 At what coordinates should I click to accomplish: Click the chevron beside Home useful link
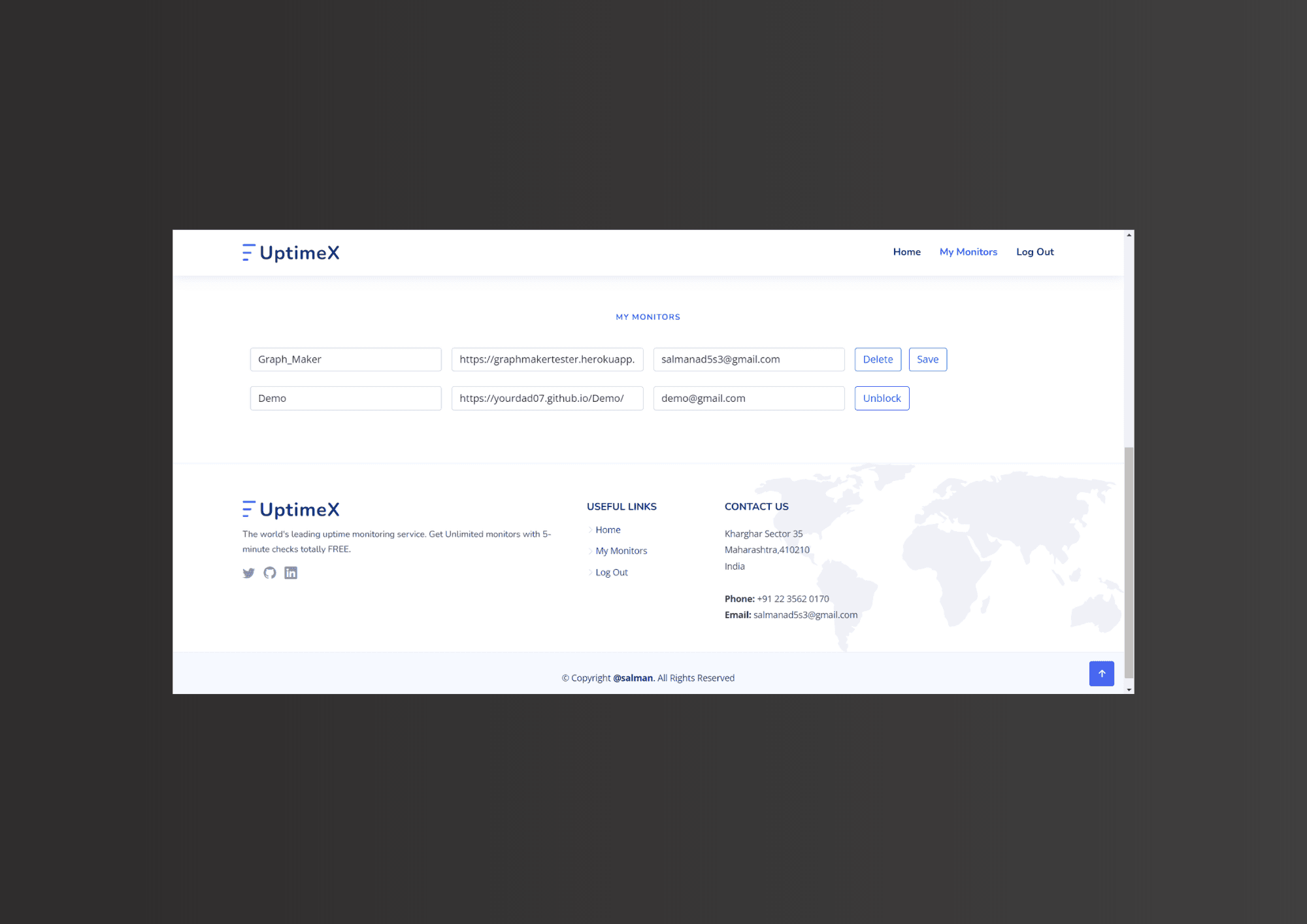(591, 529)
